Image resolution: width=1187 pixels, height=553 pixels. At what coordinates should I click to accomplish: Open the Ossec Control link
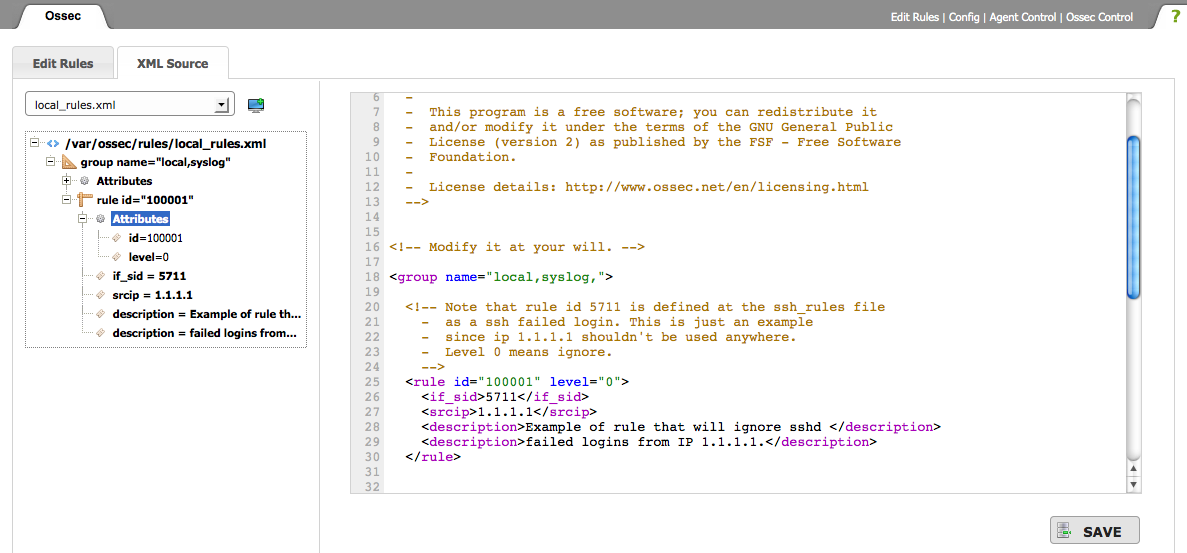pyautogui.click(x=1100, y=17)
